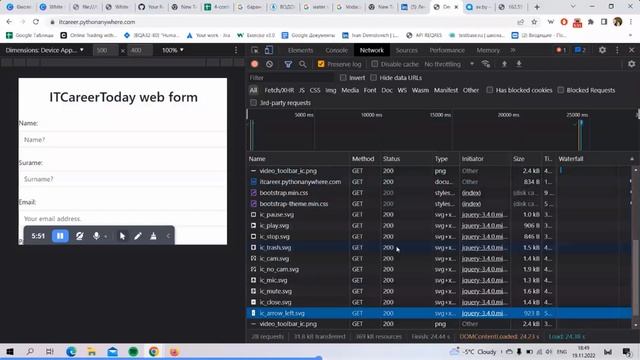Click the request list vertical scrollbar
Image resolution: width=640 pixels, height=360 pixels.
pyautogui.click(x=636, y=278)
